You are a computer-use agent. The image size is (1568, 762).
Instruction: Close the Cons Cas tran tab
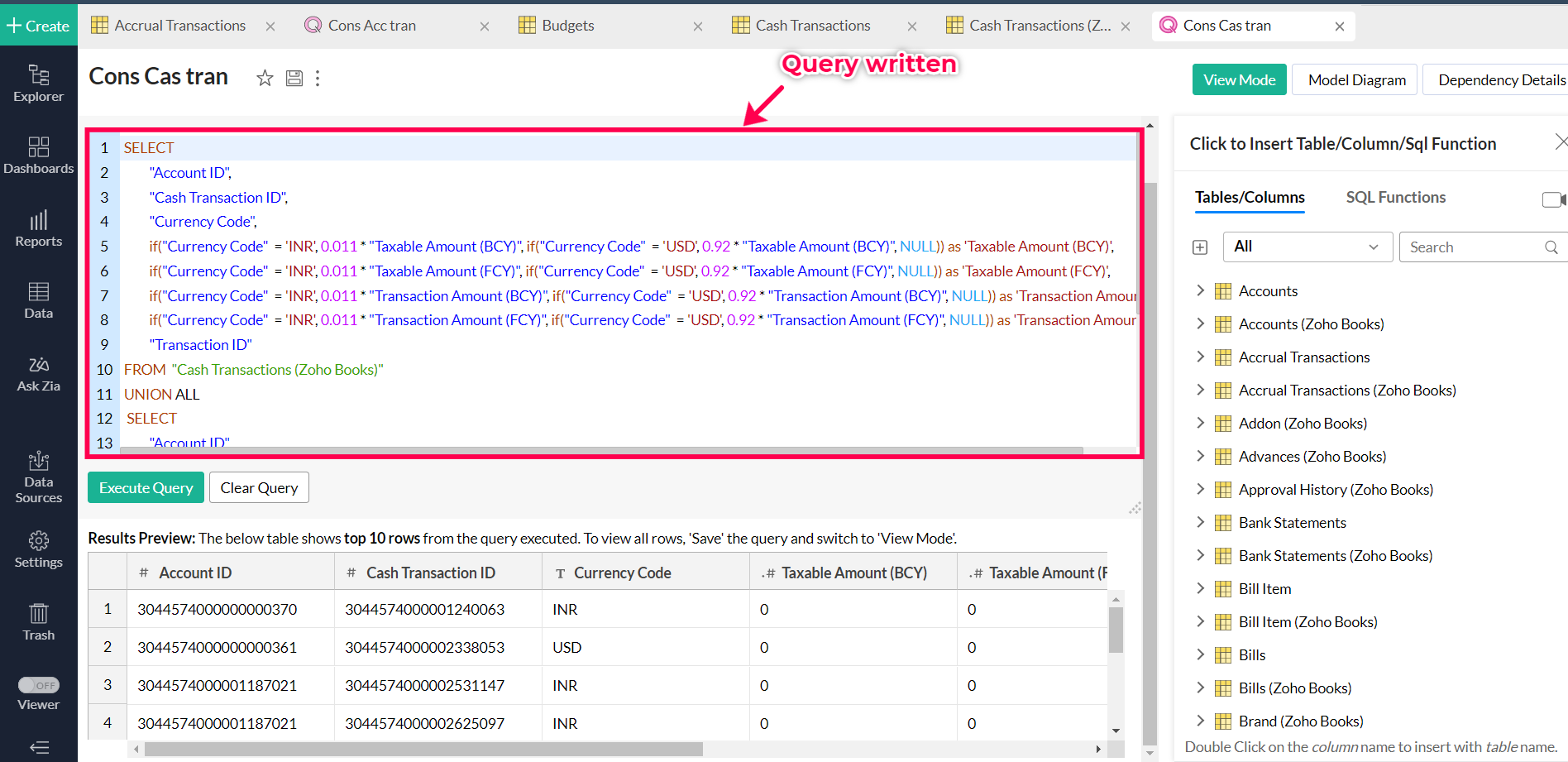pyautogui.click(x=1340, y=26)
